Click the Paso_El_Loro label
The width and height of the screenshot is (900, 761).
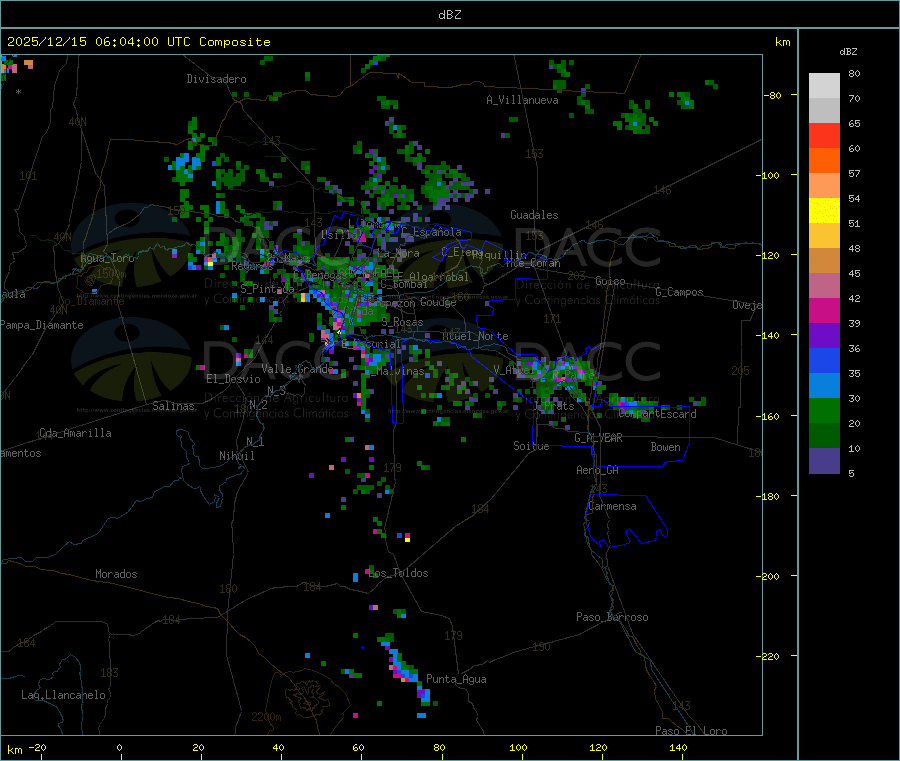[x=691, y=731]
